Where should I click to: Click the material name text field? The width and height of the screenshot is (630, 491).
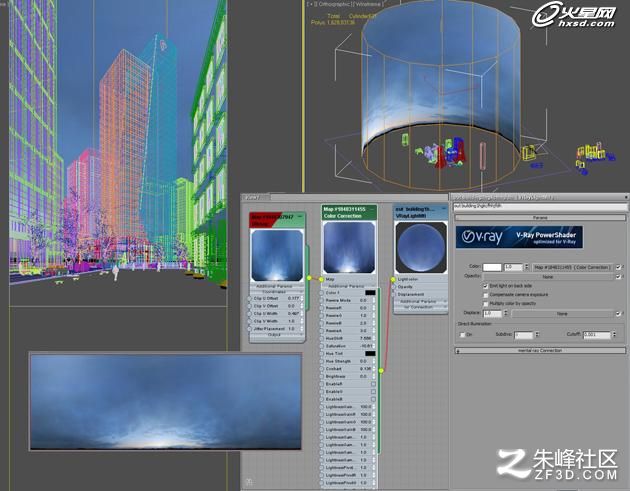(540, 206)
